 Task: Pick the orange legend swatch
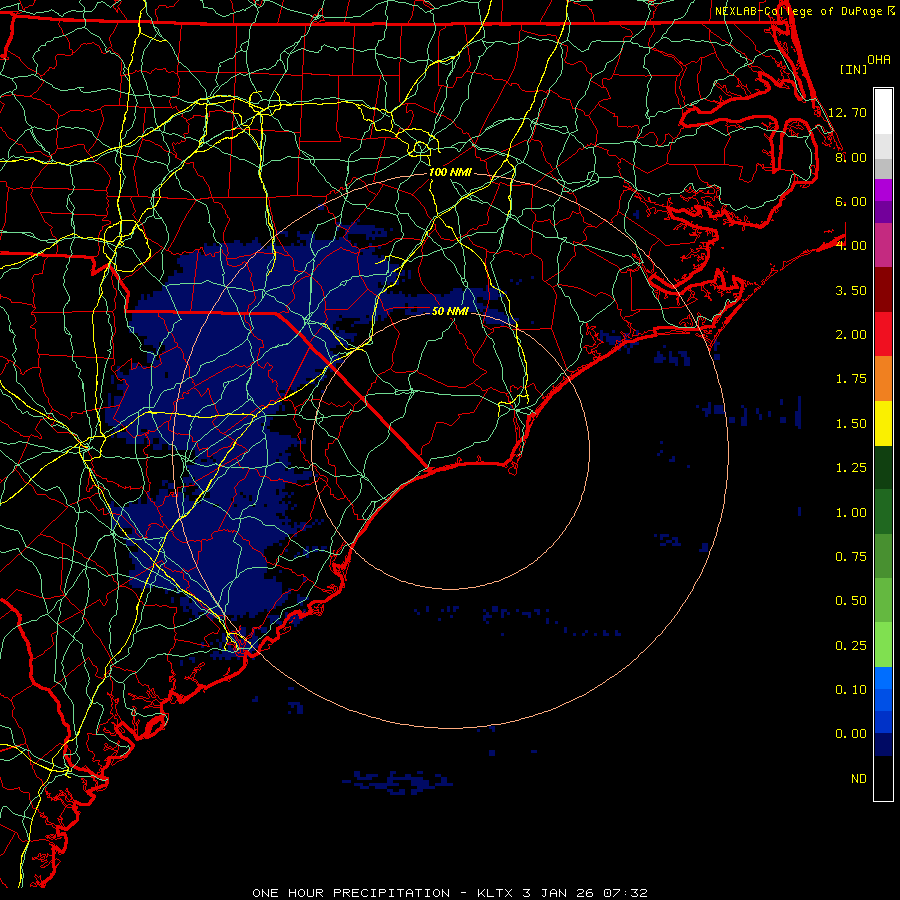point(883,379)
